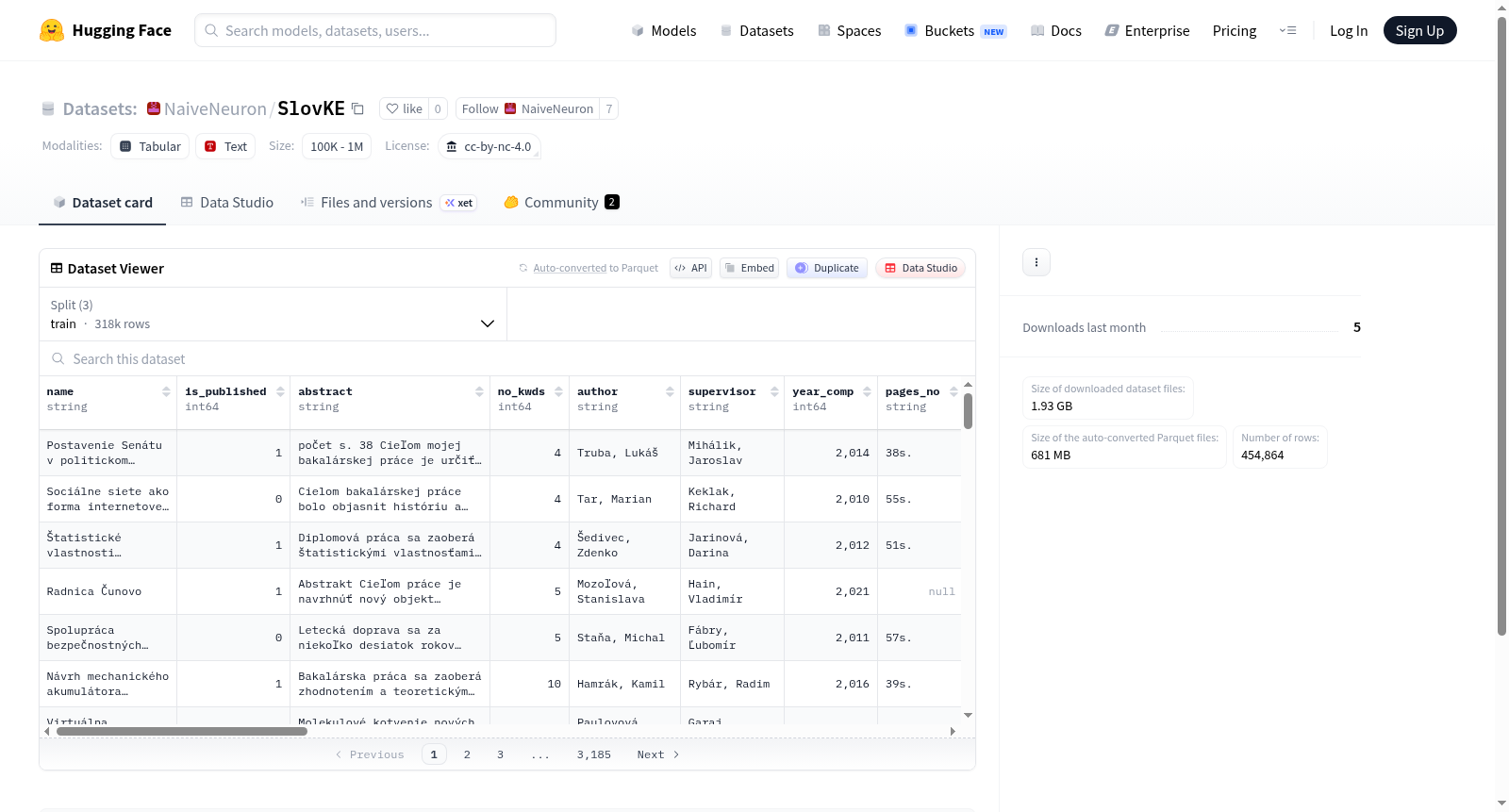
Task: Open the cc-by-nc-4.0 license tag
Action: [x=489, y=146]
